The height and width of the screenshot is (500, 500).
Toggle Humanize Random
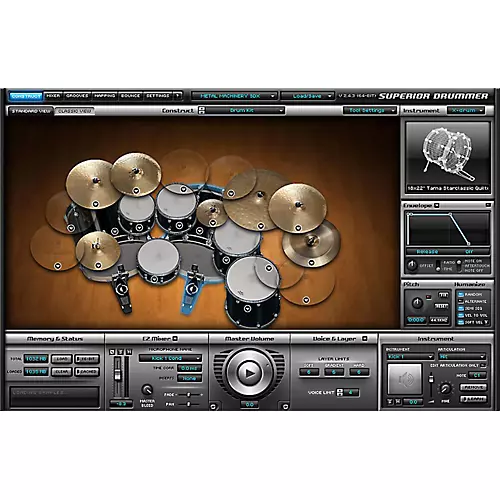pyautogui.click(x=461, y=295)
